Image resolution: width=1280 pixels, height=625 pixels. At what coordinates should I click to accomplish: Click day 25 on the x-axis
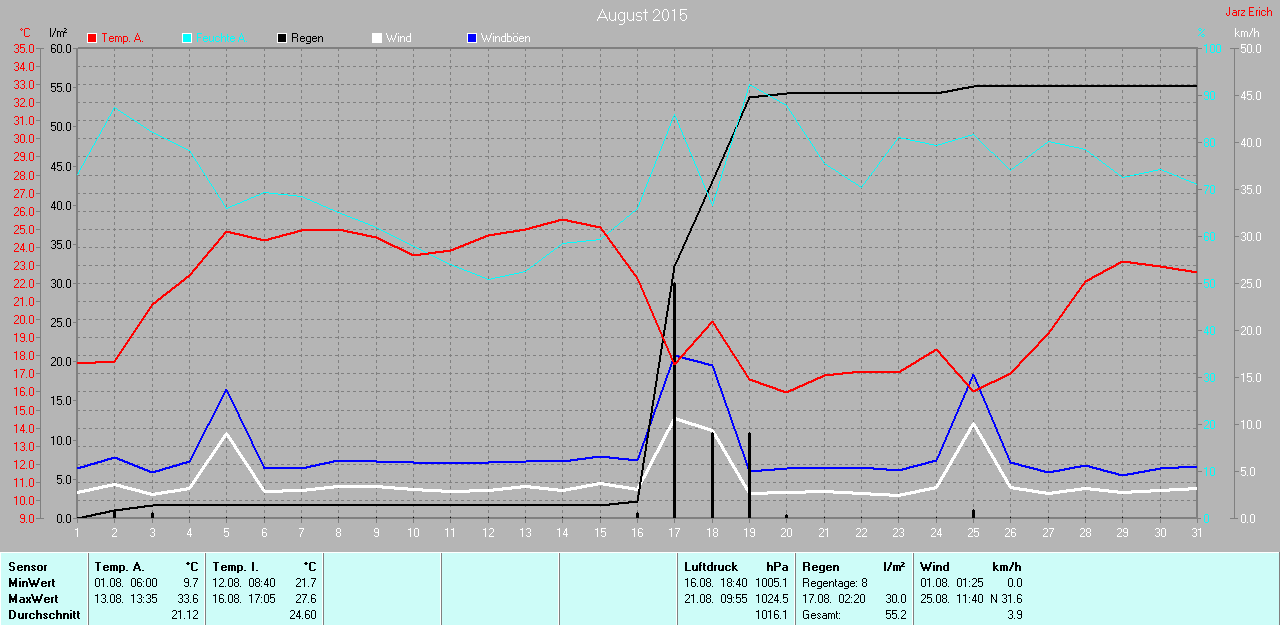(973, 532)
